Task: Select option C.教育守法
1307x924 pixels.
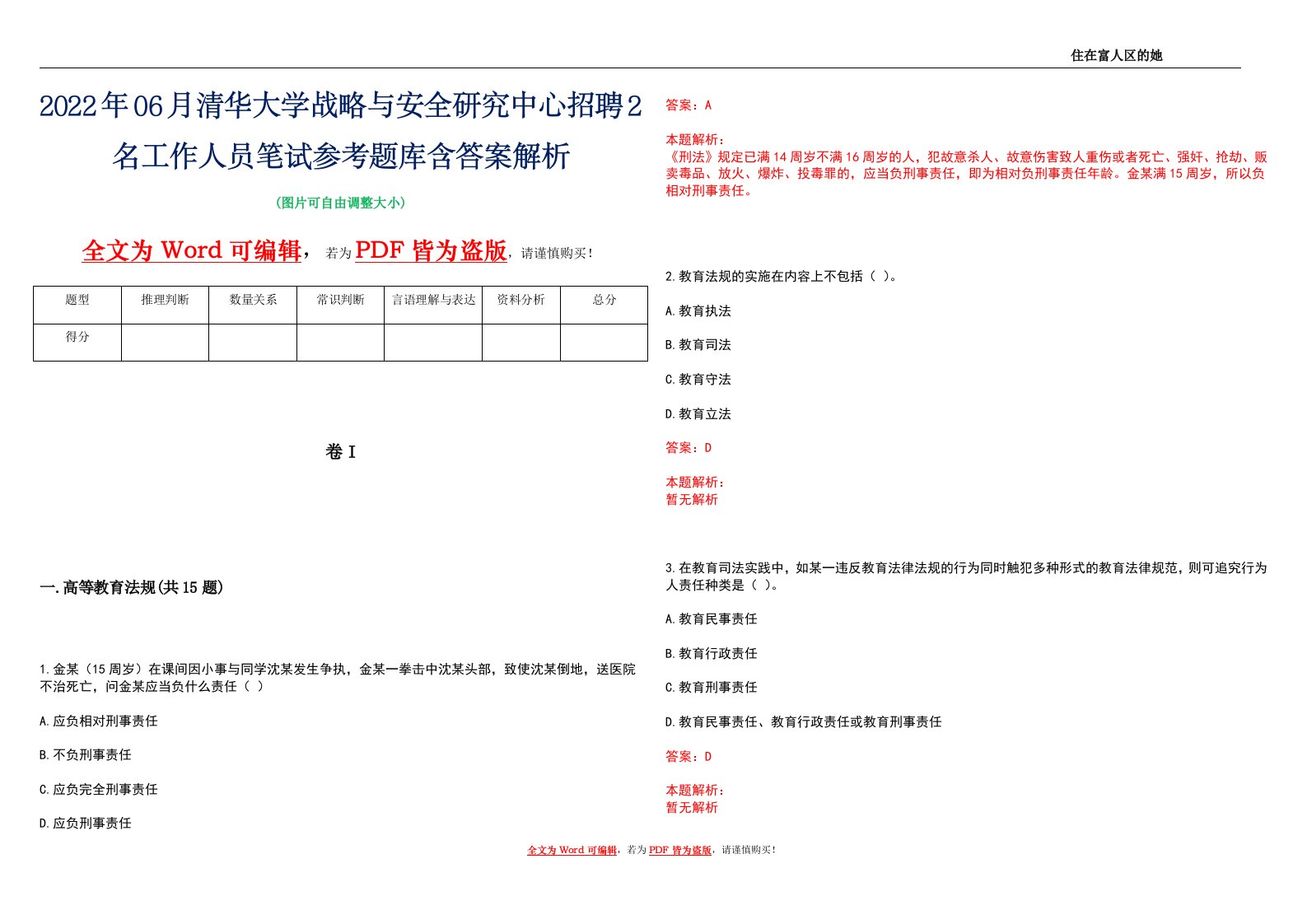Action: pos(698,379)
